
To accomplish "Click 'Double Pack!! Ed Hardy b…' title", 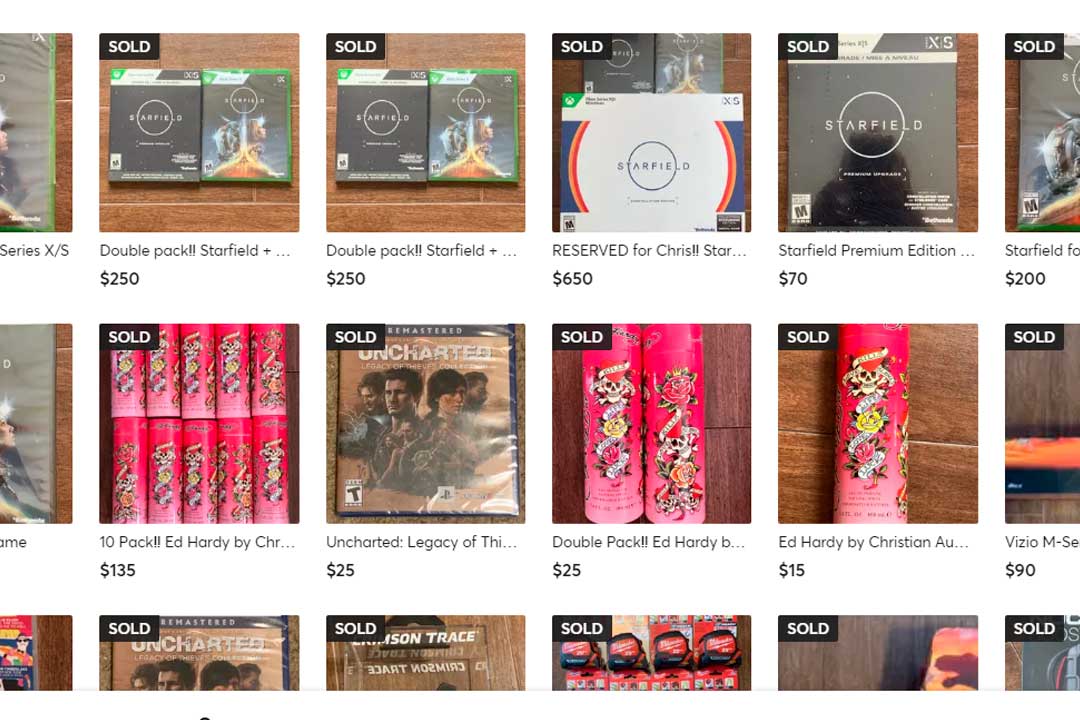I will (x=648, y=542).
